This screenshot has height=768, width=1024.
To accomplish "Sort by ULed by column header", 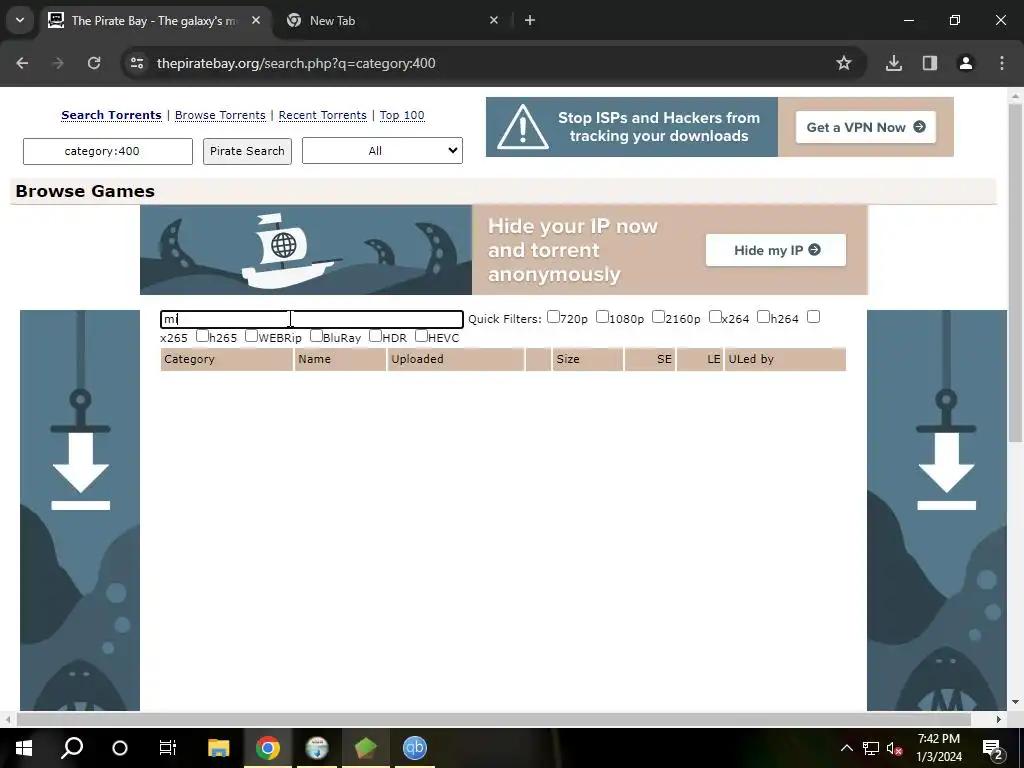I will click(785, 359).
